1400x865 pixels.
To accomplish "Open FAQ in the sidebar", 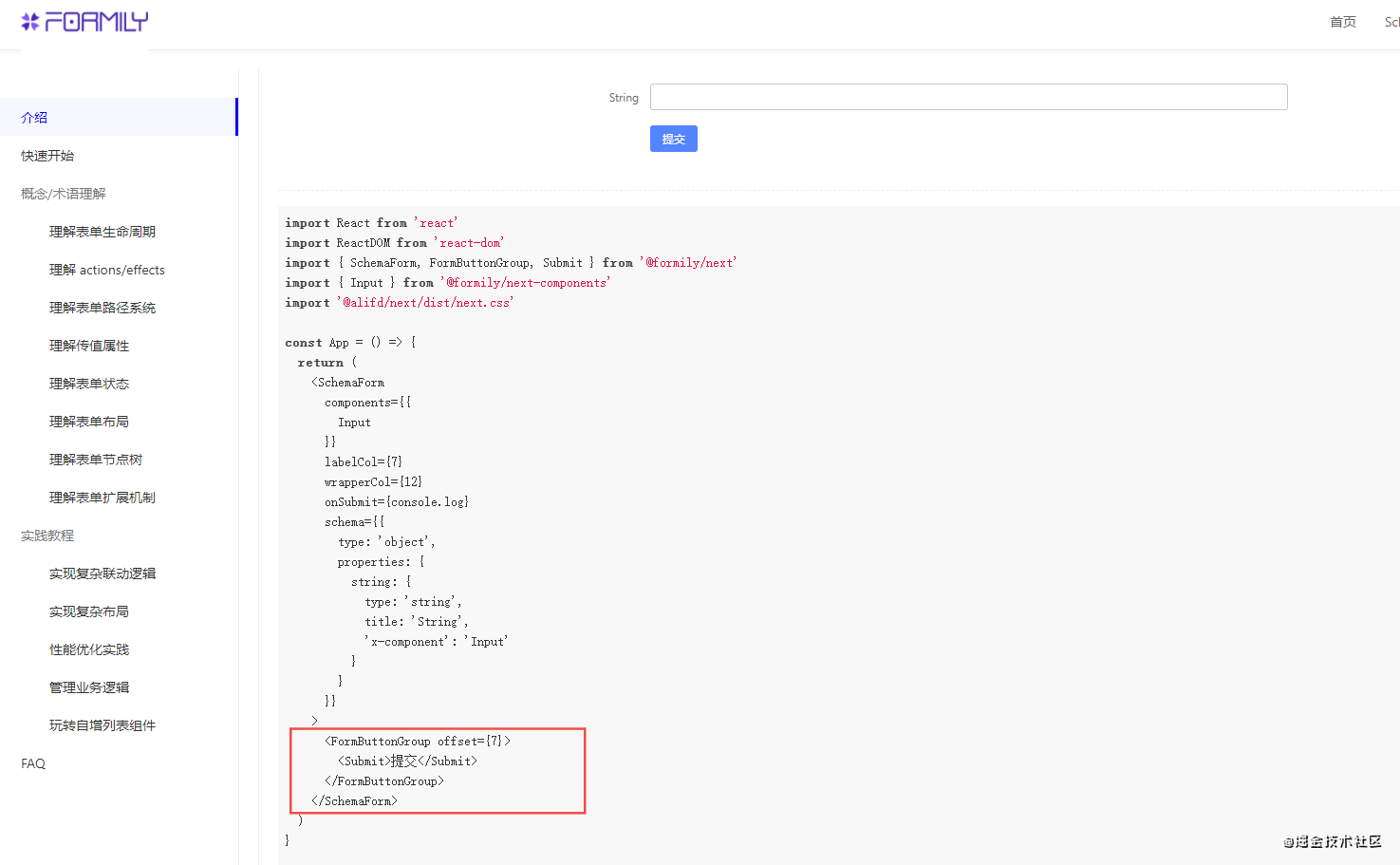I will (x=33, y=763).
